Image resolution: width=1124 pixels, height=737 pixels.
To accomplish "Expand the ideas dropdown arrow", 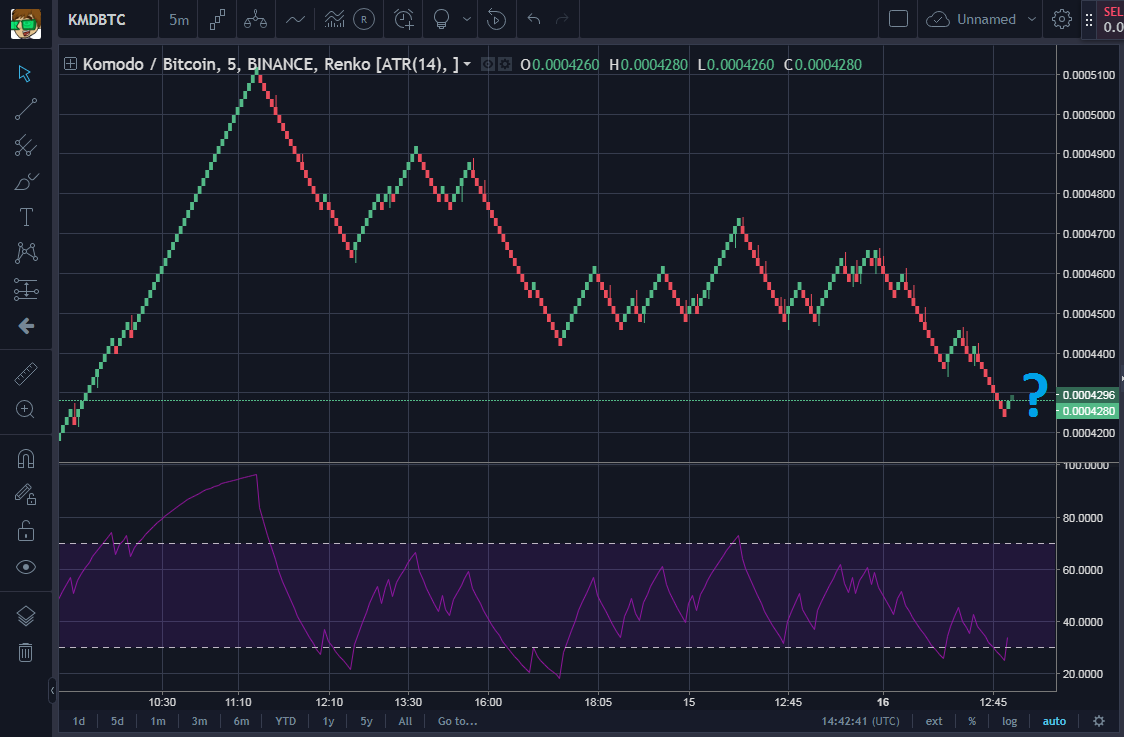I will pos(467,19).
